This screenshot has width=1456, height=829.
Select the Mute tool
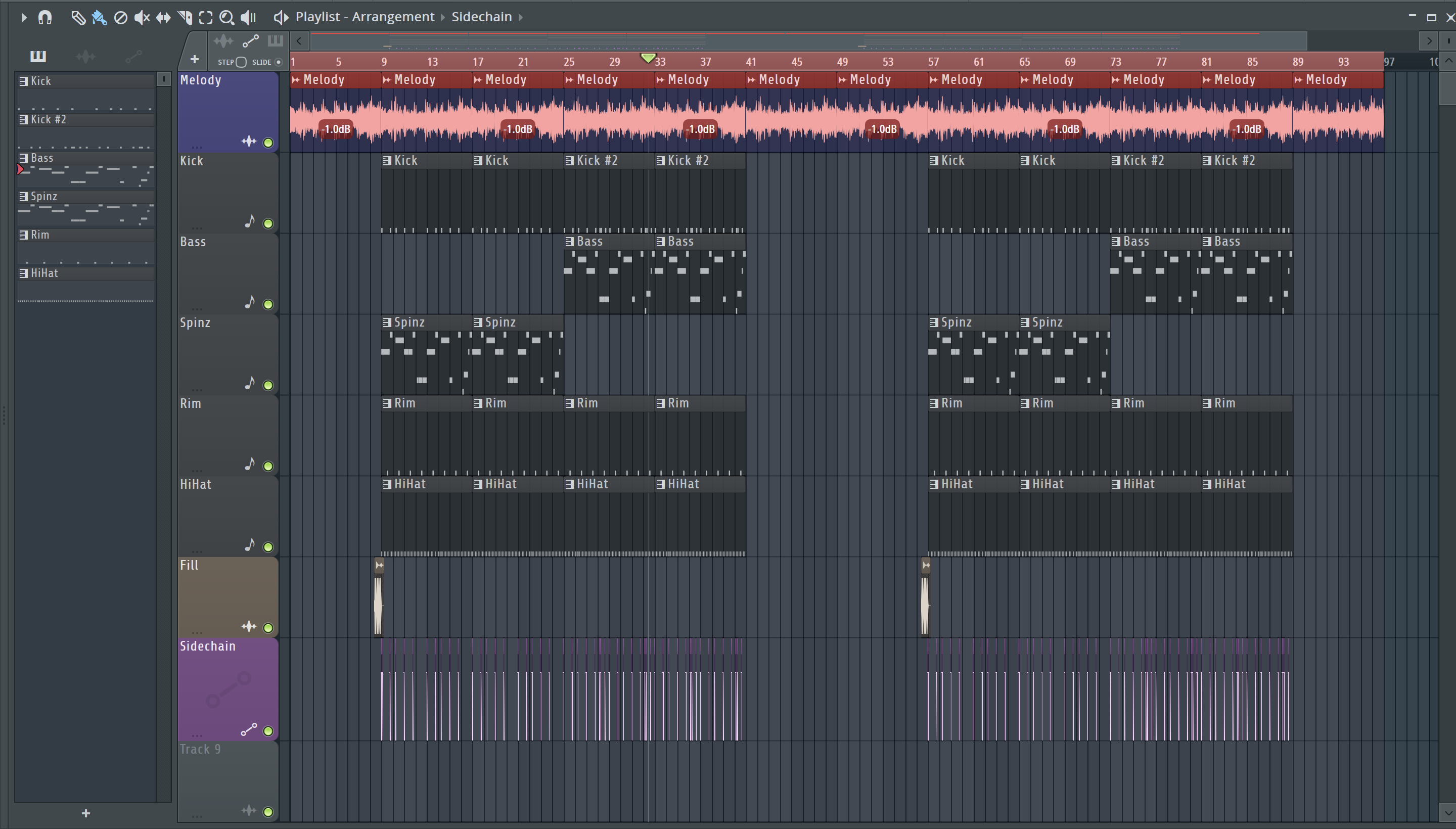pyautogui.click(x=142, y=18)
